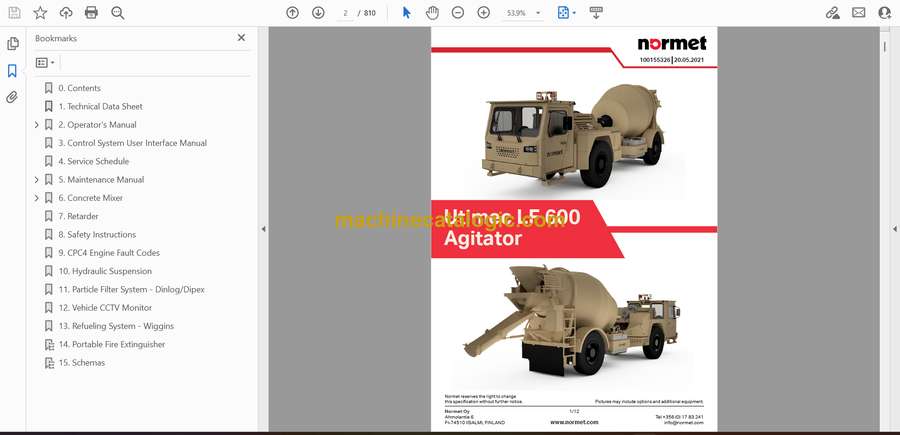Click the Print file icon
This screenshot has width=900, height=435.
pos(91,13)
